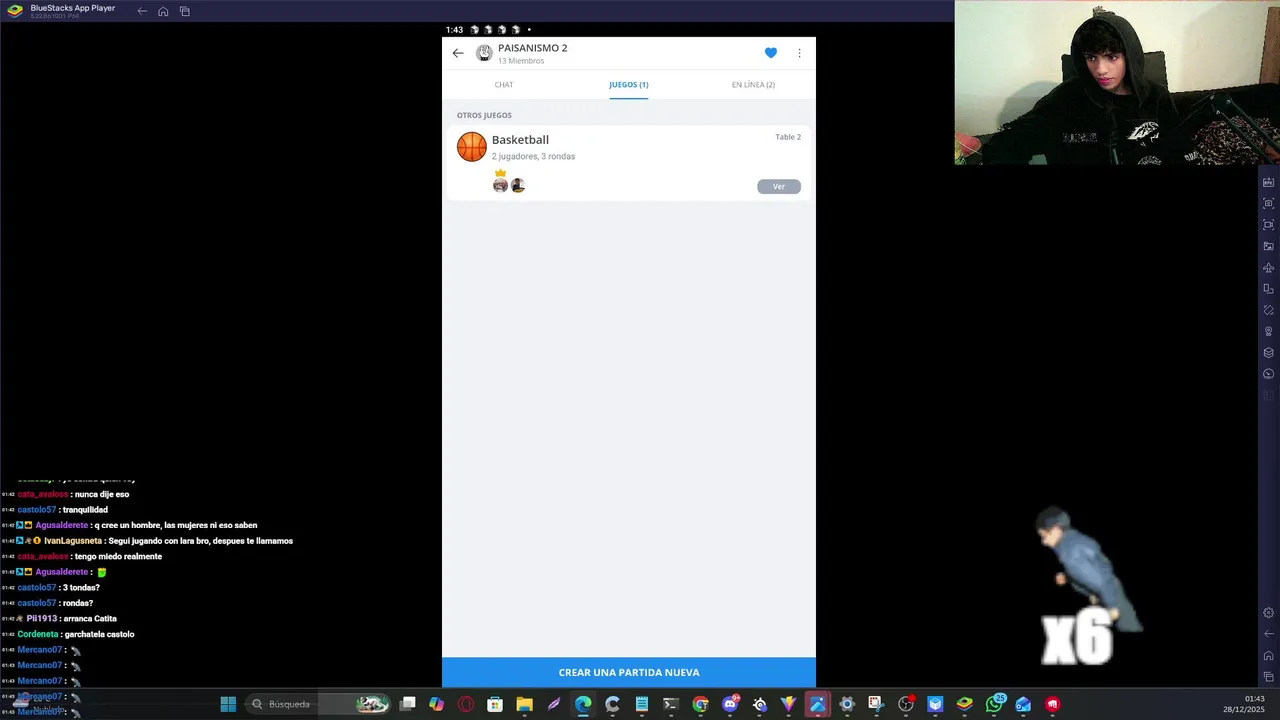Open BlueStacks from the taskbar
This screenshot has width=1280, height=720.
pos(964,704)
